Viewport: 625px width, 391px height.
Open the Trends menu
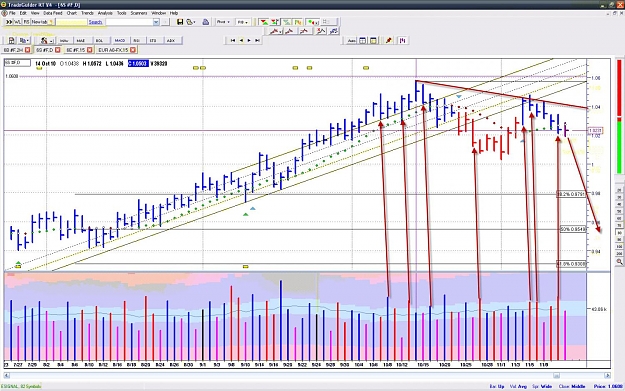click(87, 13)
